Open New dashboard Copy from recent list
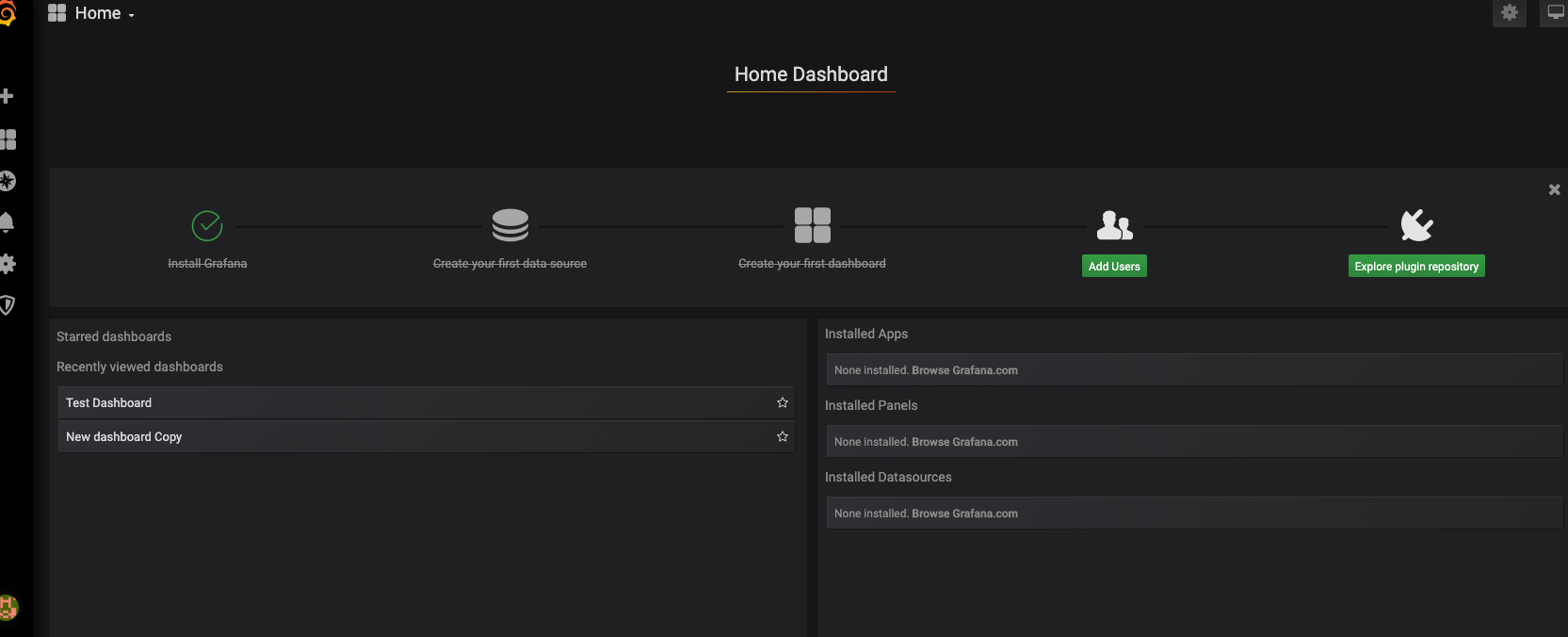1568x637 pixels. pos(427,436)
